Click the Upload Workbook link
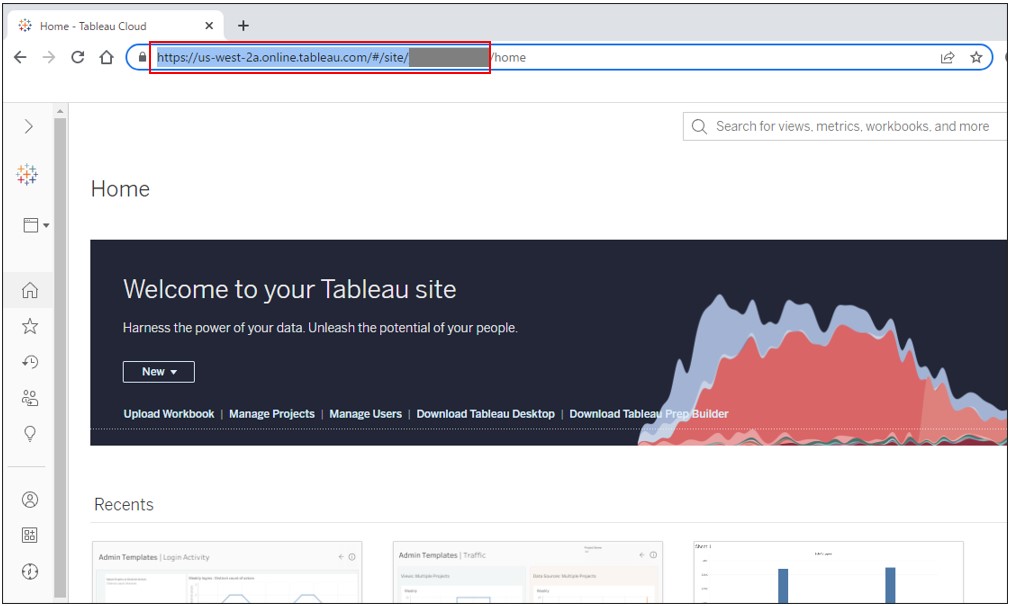 (169, 414)
